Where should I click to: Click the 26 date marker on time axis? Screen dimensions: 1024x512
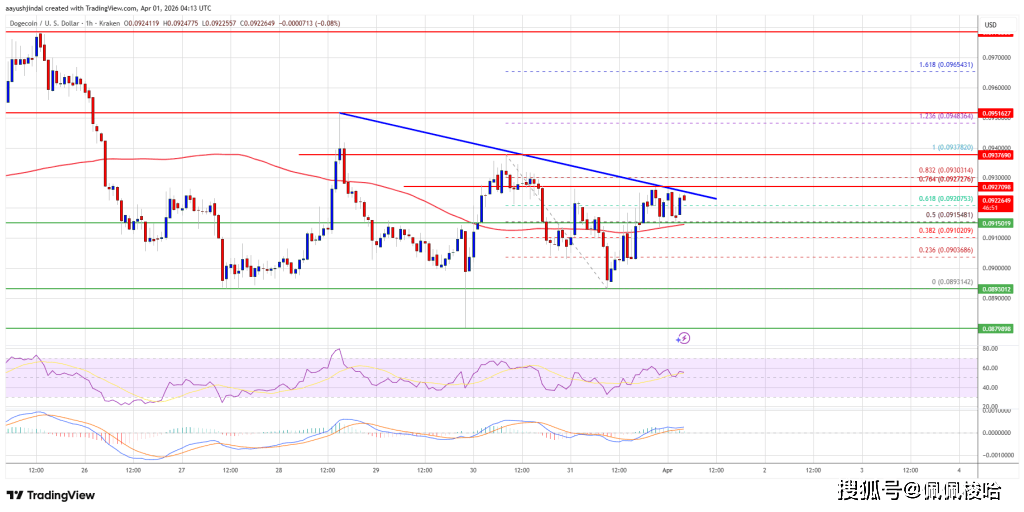click(x=84, y=468)
